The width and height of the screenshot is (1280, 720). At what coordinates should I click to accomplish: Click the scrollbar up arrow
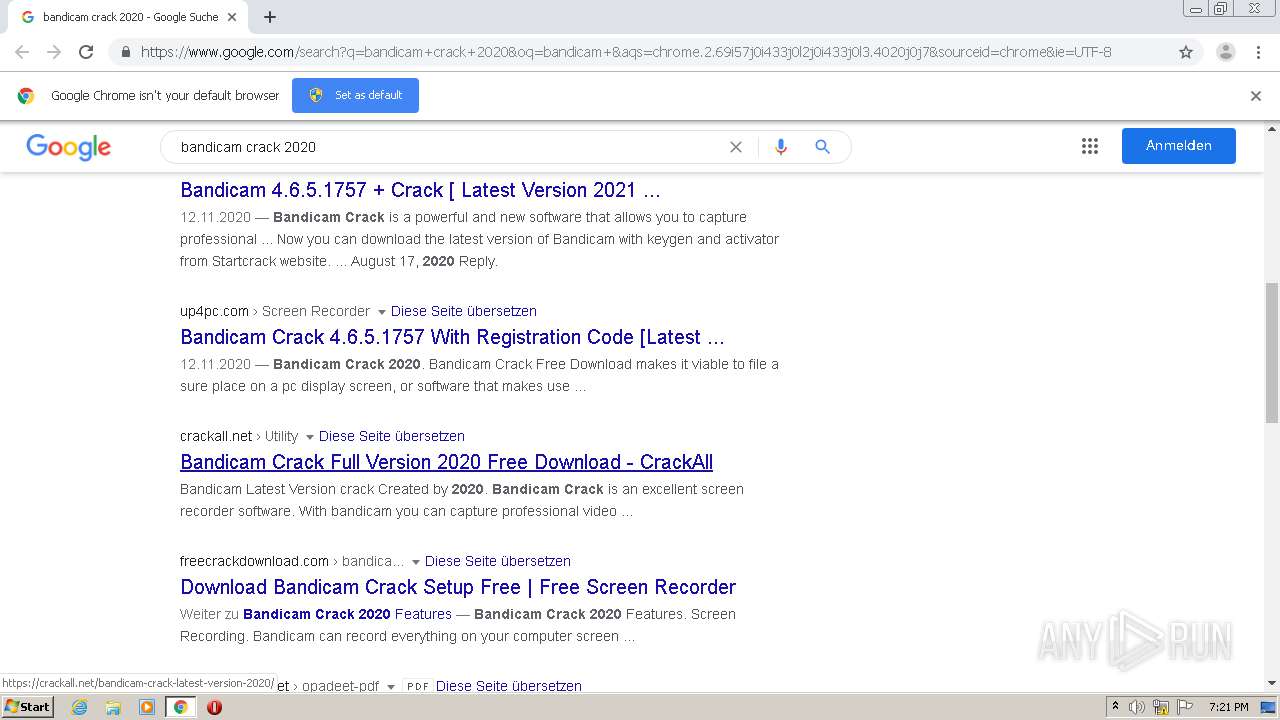coord(1272,129)
